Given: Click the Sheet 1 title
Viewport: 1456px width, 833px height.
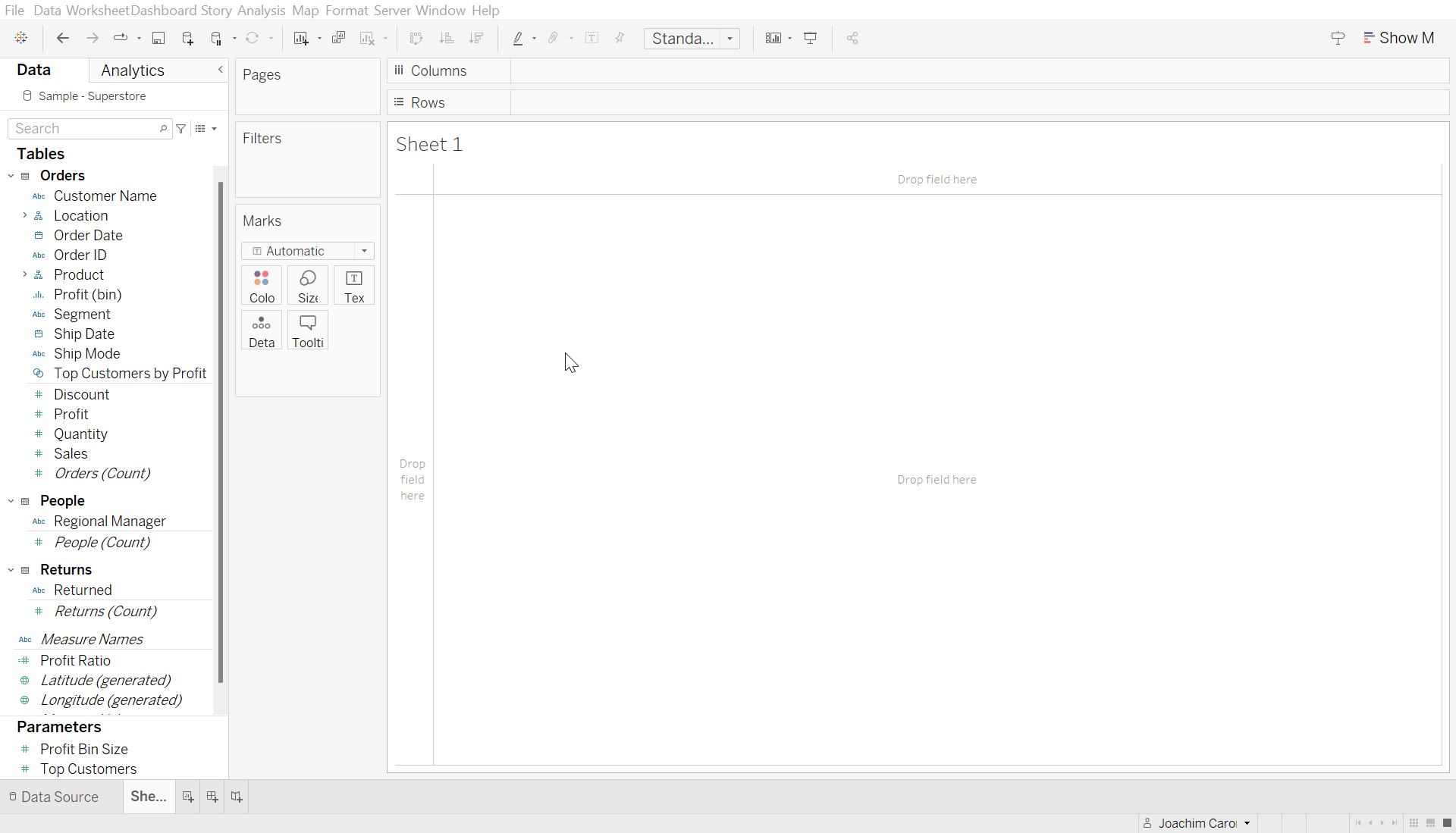Looking at the screenshot, I should coord(429,144).
